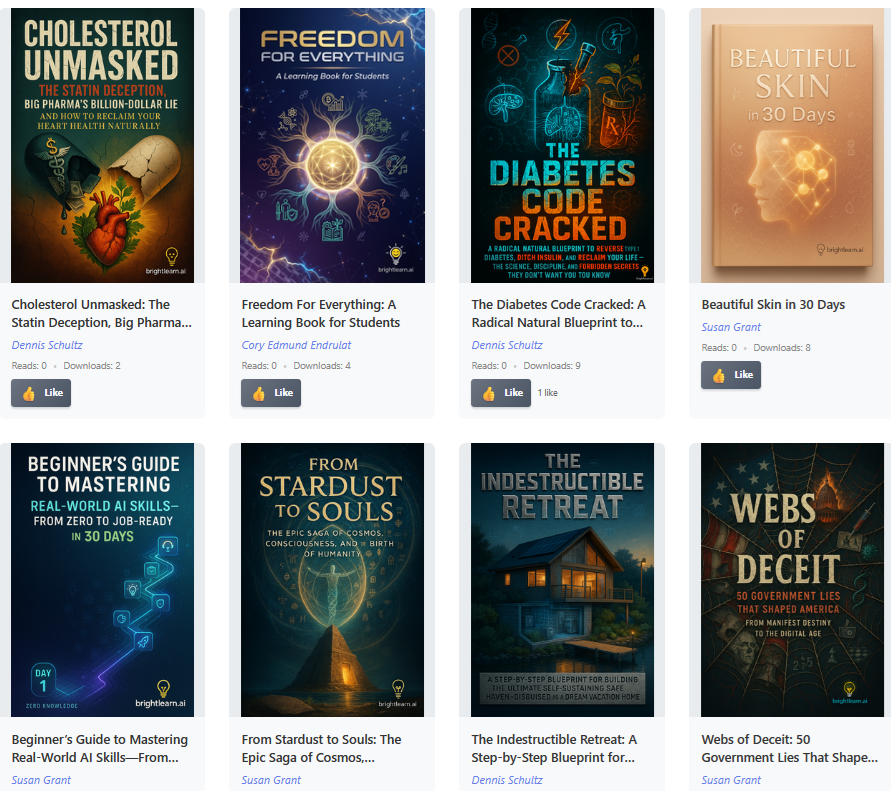
Task: Click thumbs-up icon for Diabetes Code Cracked
Action: [x=489, y=393]
